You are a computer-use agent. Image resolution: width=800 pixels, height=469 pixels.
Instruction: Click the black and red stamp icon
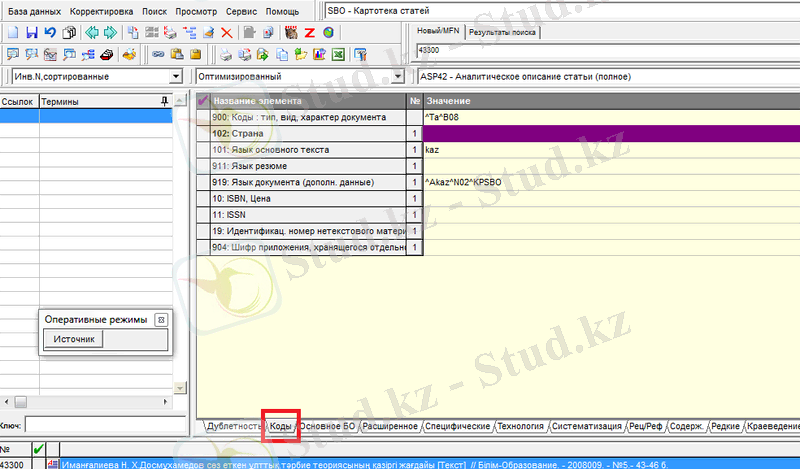[106, 55]
